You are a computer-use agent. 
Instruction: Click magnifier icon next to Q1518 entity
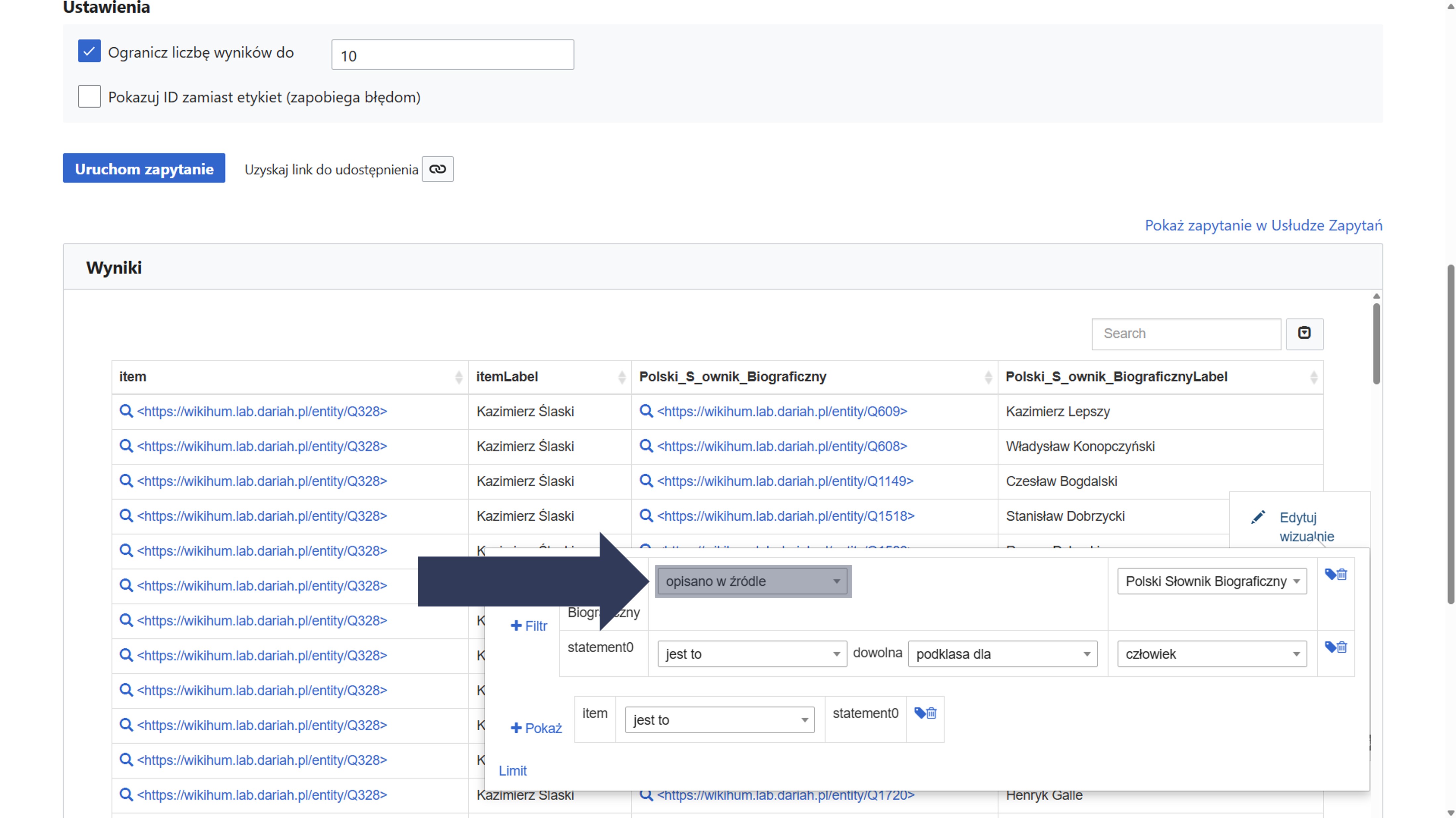tap(646, 516)
